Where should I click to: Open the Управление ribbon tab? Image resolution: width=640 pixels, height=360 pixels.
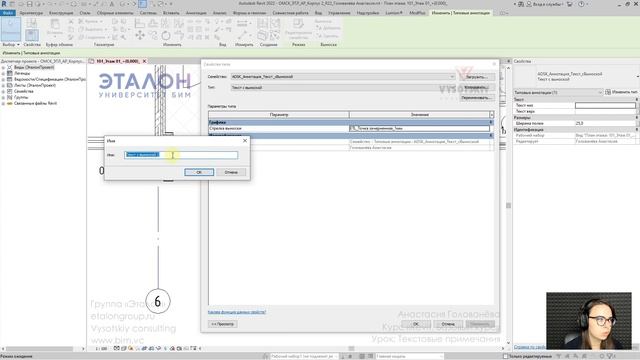click(339, 13)
